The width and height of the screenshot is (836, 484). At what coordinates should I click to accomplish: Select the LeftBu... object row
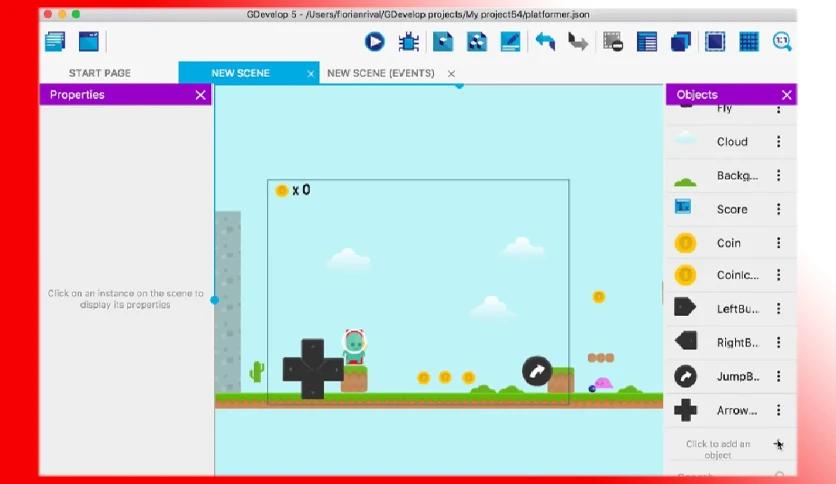coord(731,309)
